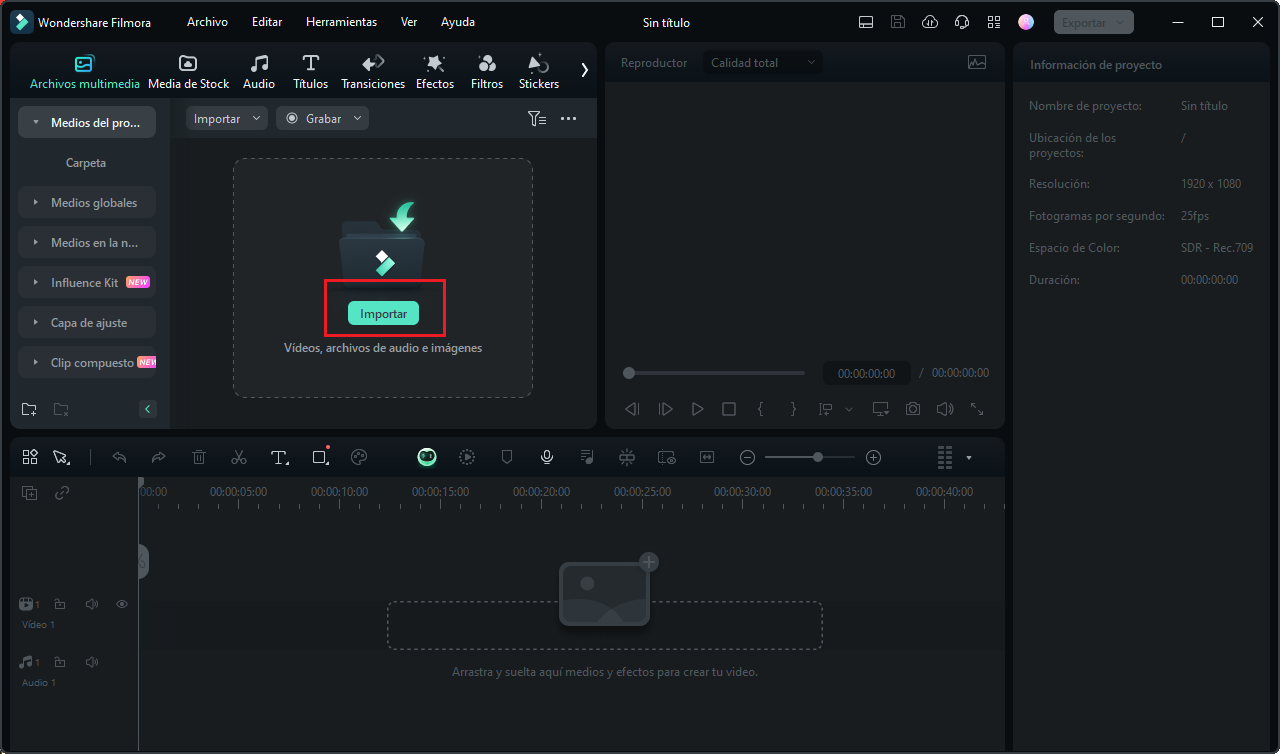This screenshot has width=1280, height=754.
Task: Open the Herramientas menu
Action: pyautogui.click(x=341, y=22)
